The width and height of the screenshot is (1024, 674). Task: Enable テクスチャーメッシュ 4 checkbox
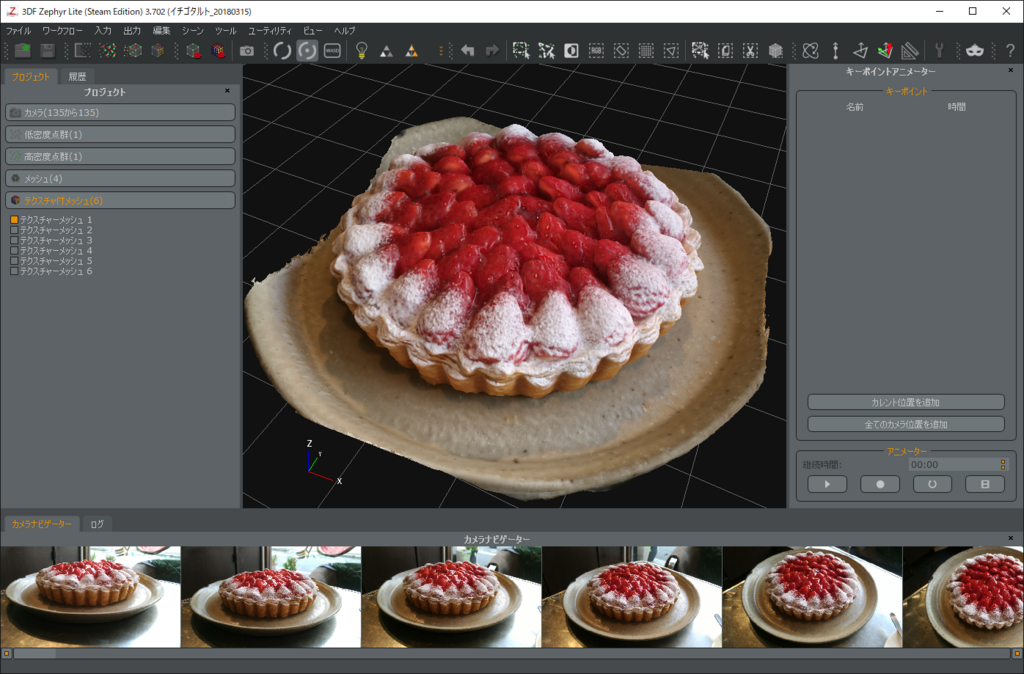(x=14, y=251)
